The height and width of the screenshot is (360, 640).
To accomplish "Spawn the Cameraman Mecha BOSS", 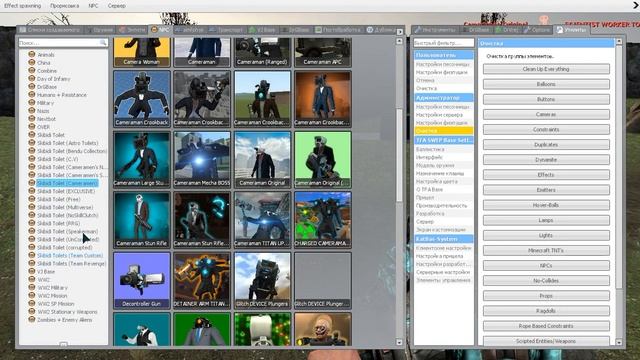I will tap(202, 159).
